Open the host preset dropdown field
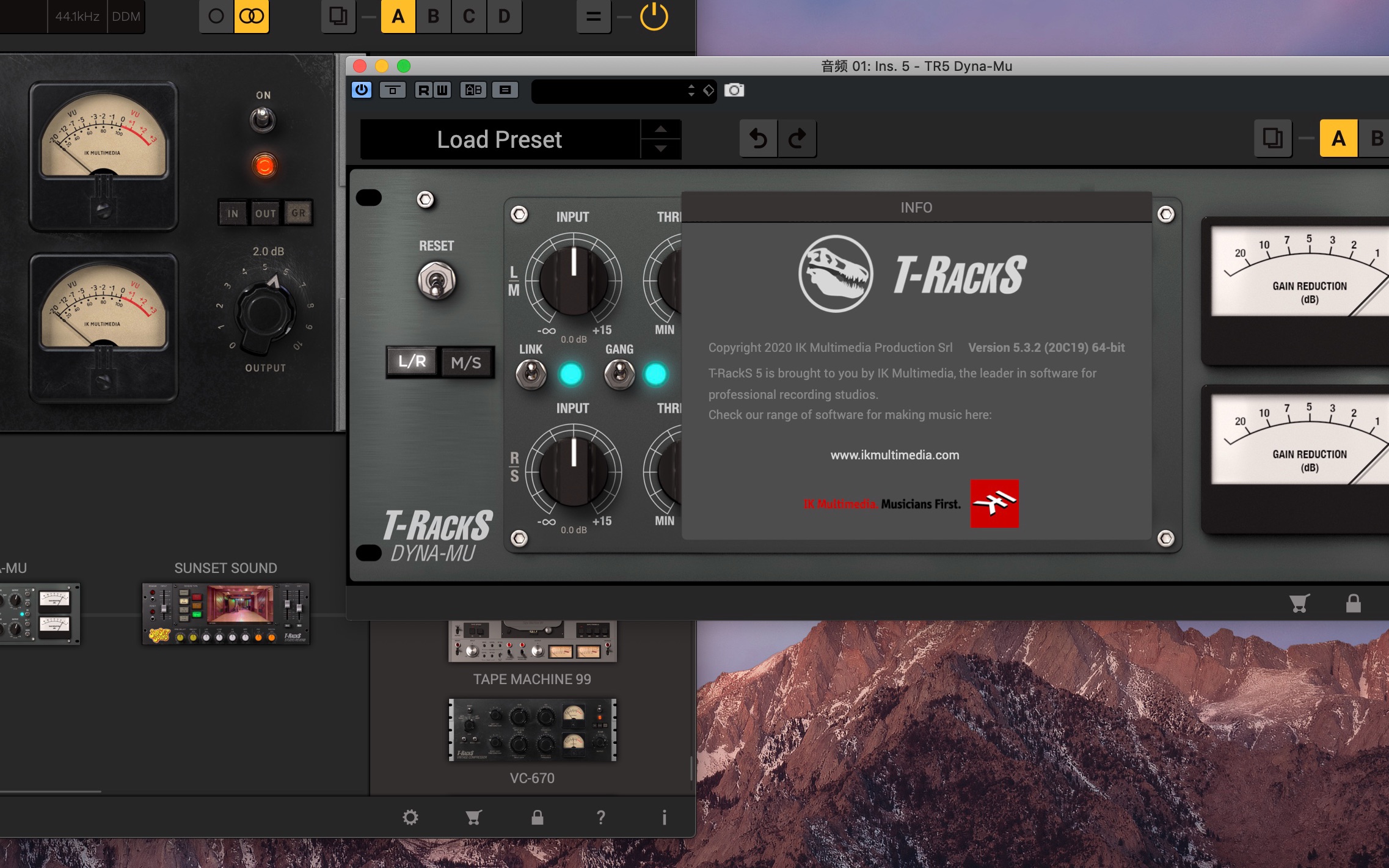This screenshot has height=868, width=1389. (x=624, y=91)
